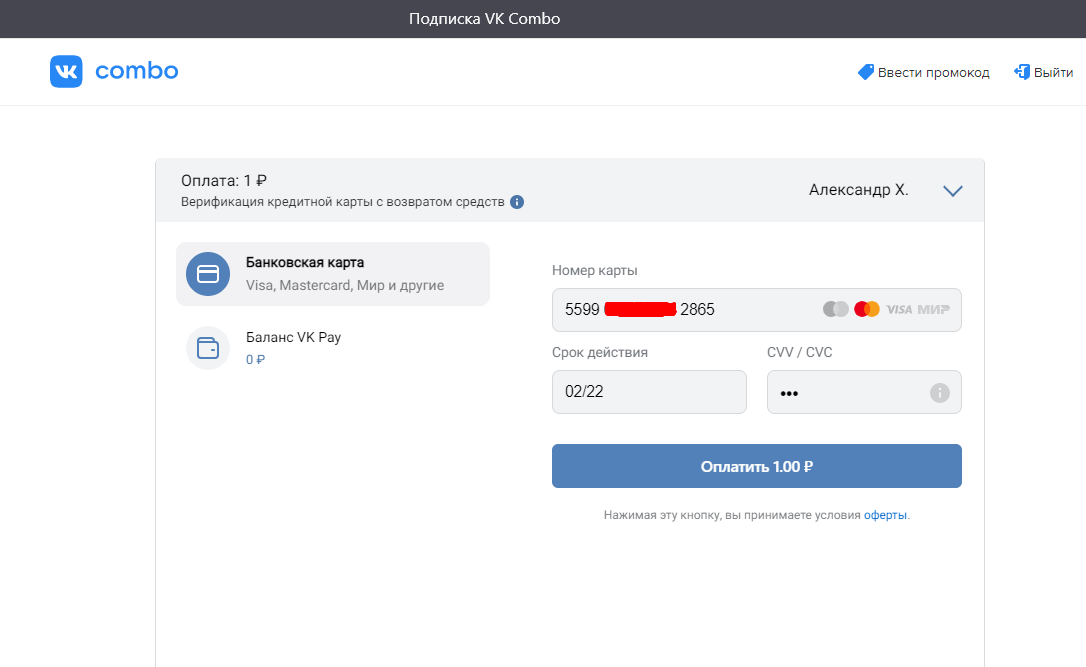Open the "оферты" terms link
The width and height of the screenshot is (1086, 667).
884,515
